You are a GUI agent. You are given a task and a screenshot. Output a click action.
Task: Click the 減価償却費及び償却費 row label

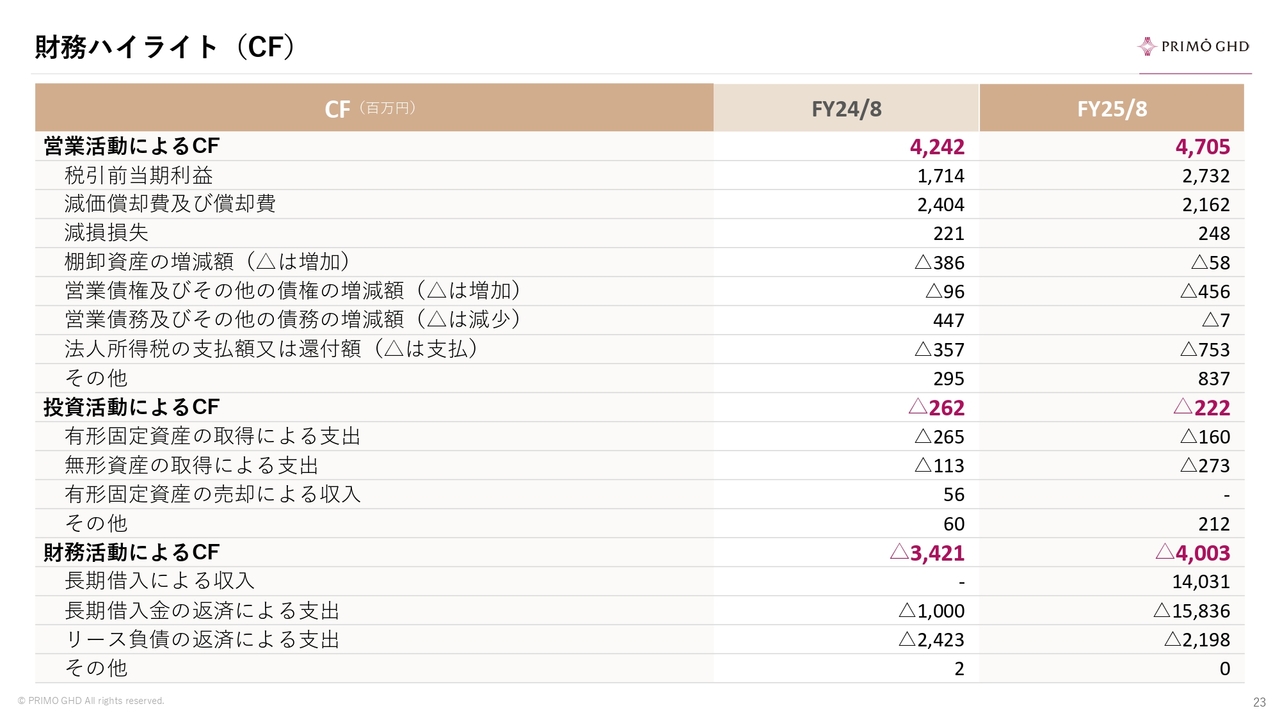pos(170,204)
